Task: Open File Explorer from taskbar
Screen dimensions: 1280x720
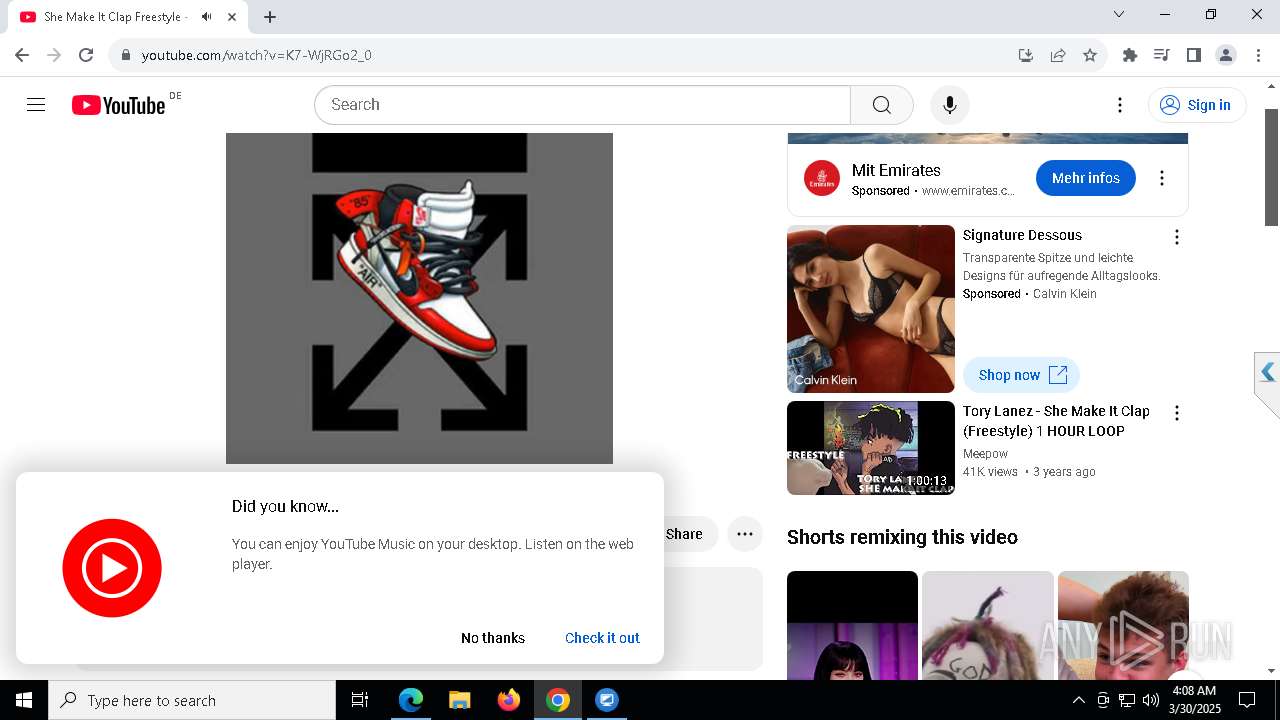Action: click(459, 700)
